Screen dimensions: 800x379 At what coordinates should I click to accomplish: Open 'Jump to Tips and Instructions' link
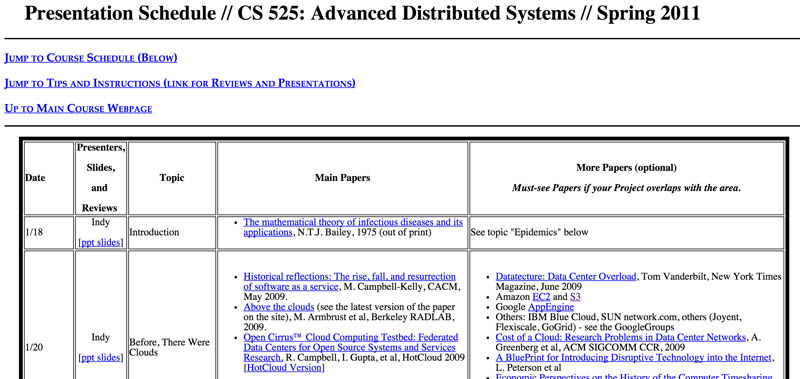pyautogui.click(x=180, y=83)
